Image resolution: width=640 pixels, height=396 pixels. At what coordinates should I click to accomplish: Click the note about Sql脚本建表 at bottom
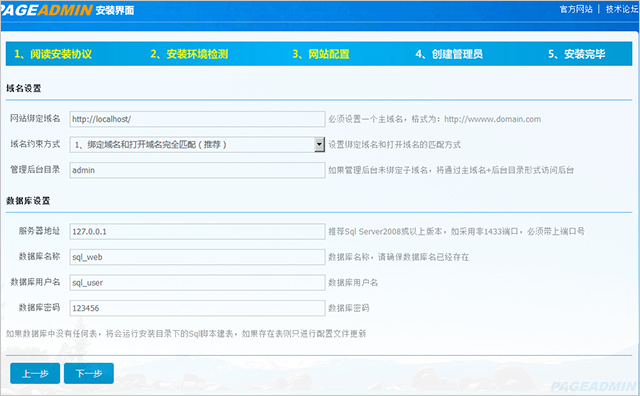click(x=186, y=334)
